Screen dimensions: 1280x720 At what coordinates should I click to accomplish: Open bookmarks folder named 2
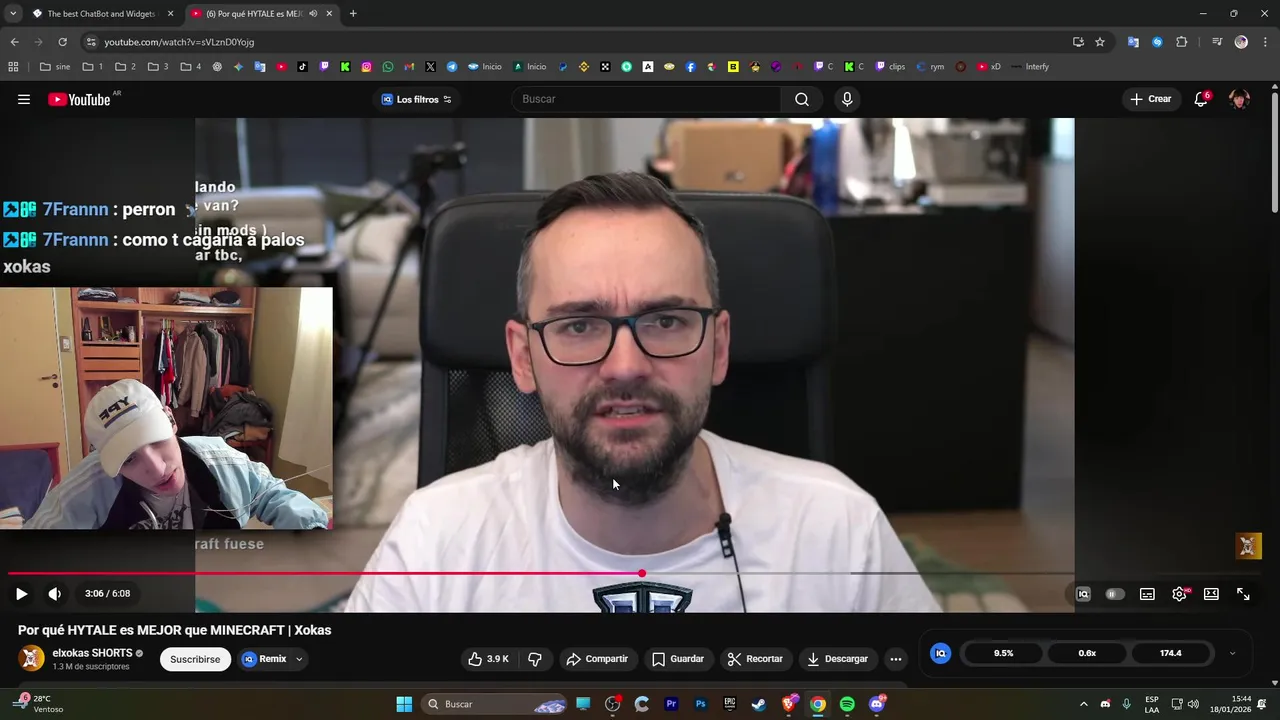coord(125,67)
